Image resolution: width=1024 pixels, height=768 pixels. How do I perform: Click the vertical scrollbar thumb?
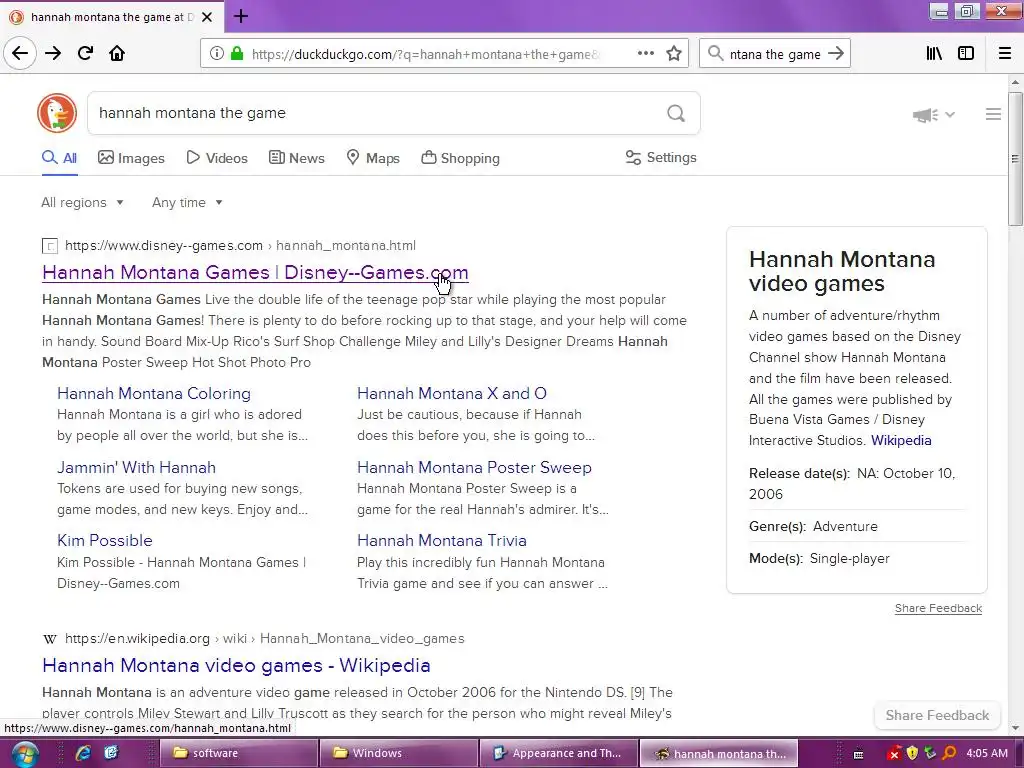[x=1015, y=159]
